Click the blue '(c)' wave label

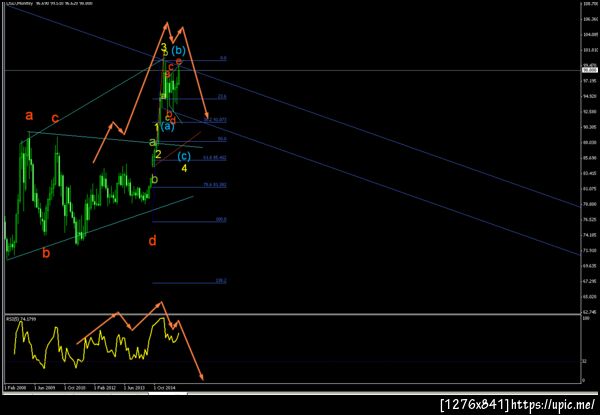tap(184, 156)
